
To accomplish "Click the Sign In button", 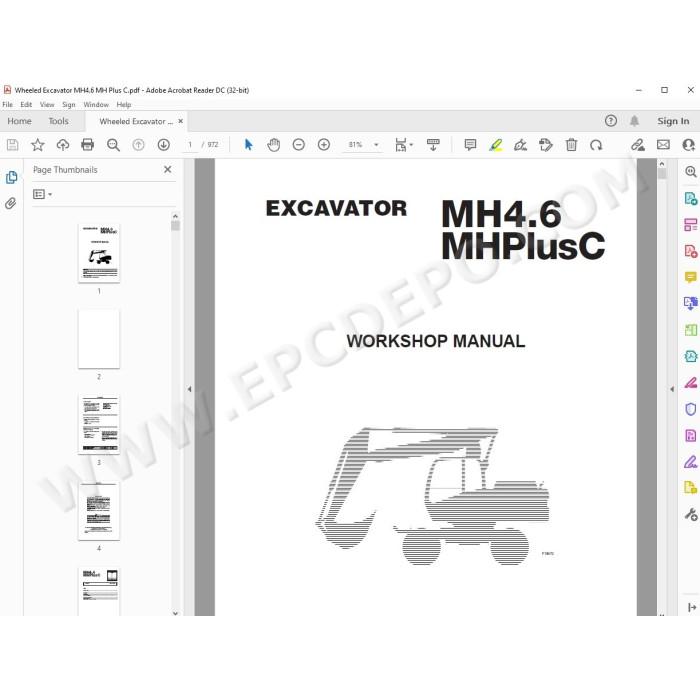I will click(x=673, y=121).
